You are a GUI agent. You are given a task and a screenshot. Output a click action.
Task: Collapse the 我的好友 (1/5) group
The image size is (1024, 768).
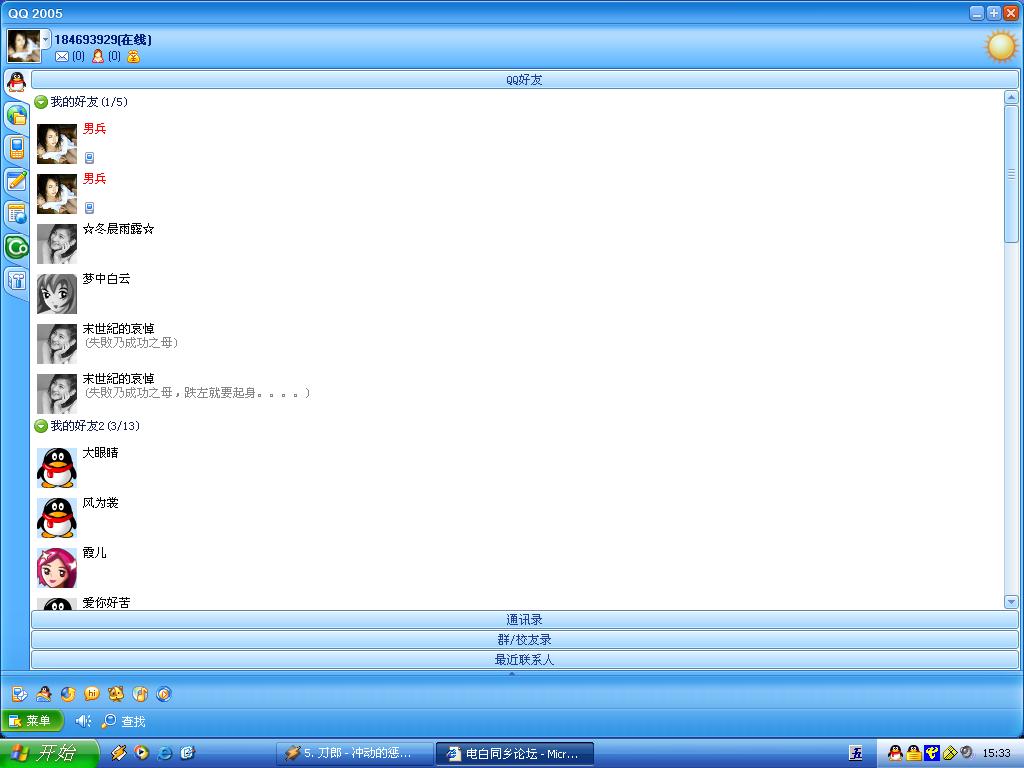pos(41,102)
